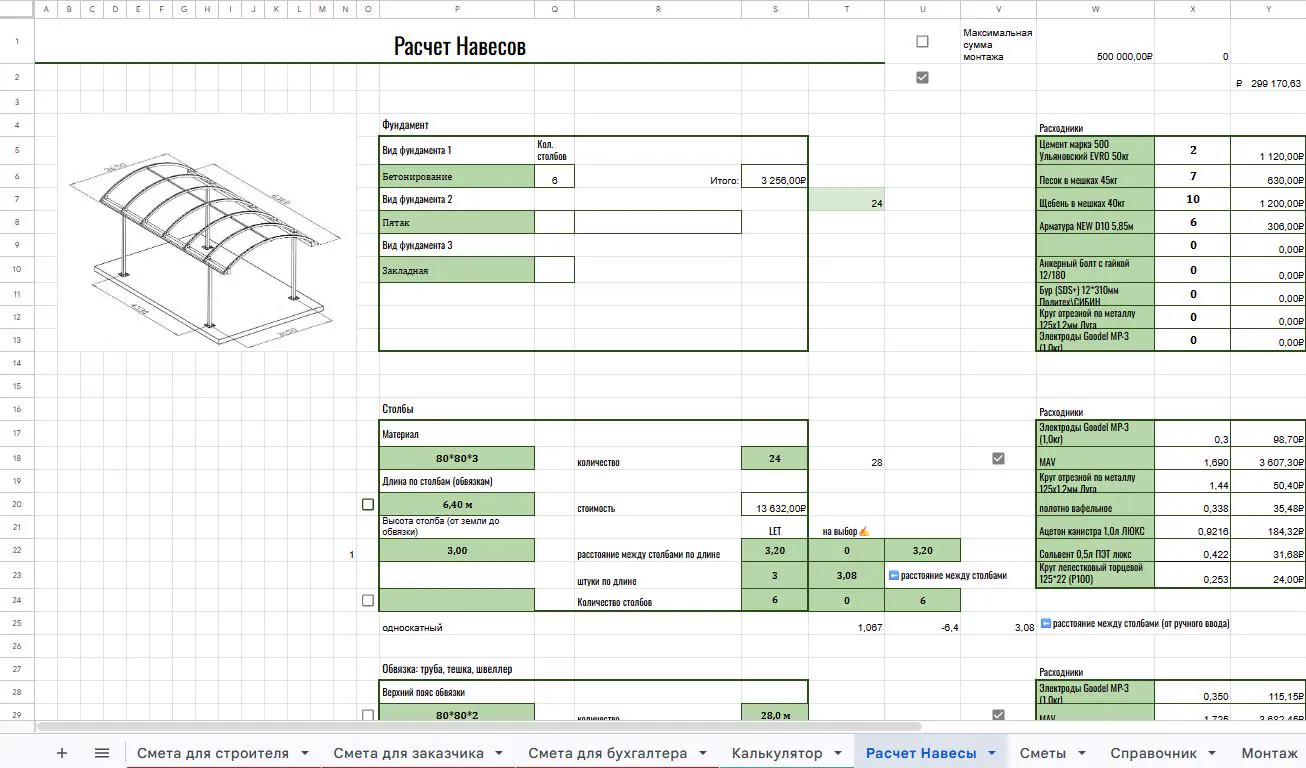The image size is (1306, 768).
Task: Uncheck the box in the MAV row 18
Action: coord(998,458)
